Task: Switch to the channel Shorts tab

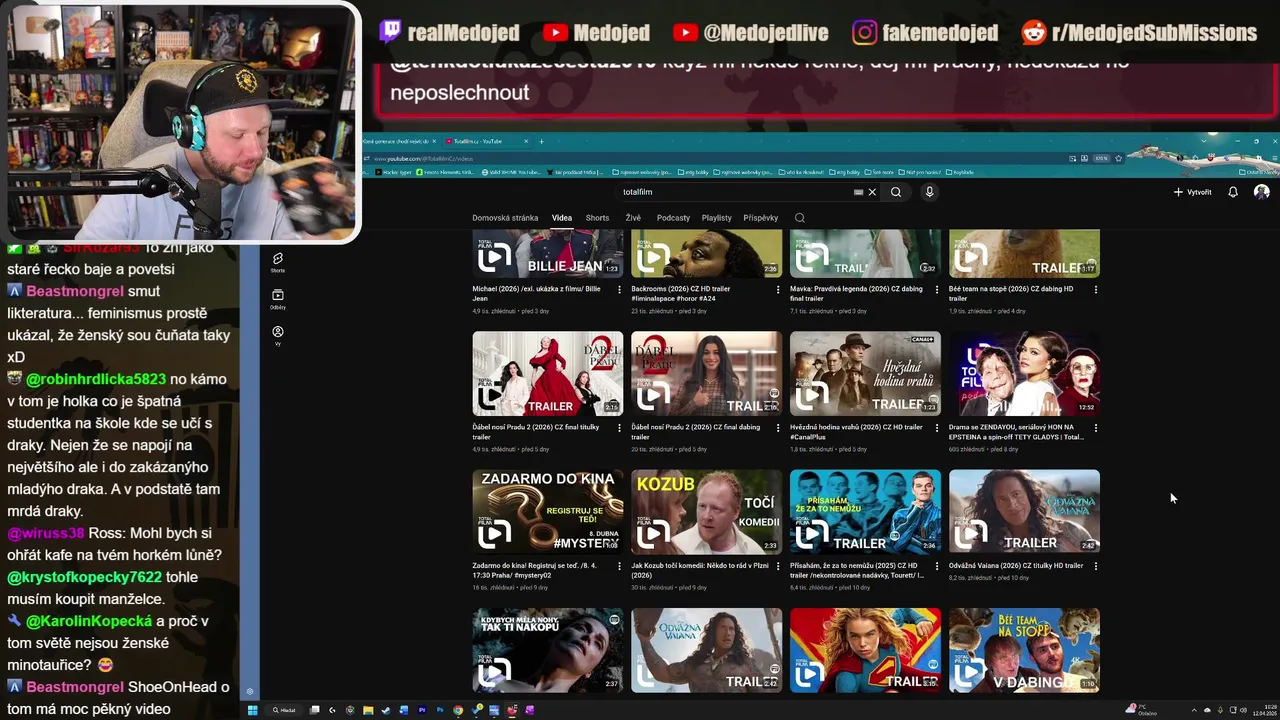Action: [597, 218]
